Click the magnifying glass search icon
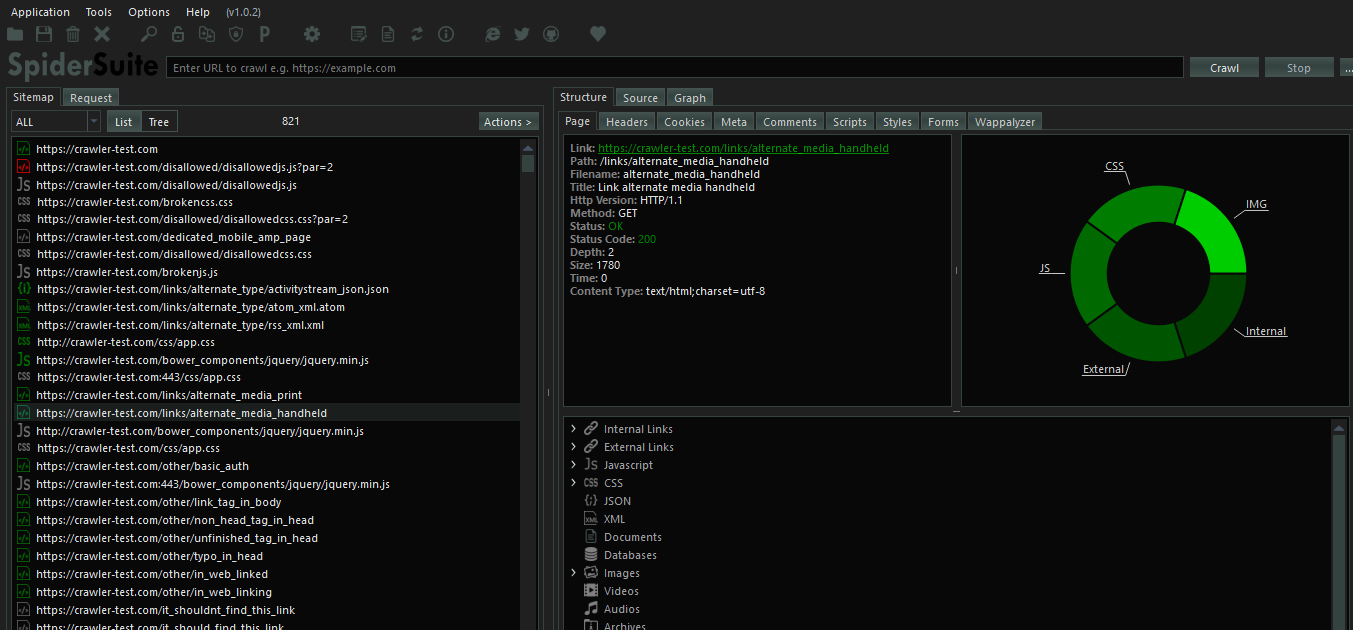The image size is (1353, 630). coord(148,35)
